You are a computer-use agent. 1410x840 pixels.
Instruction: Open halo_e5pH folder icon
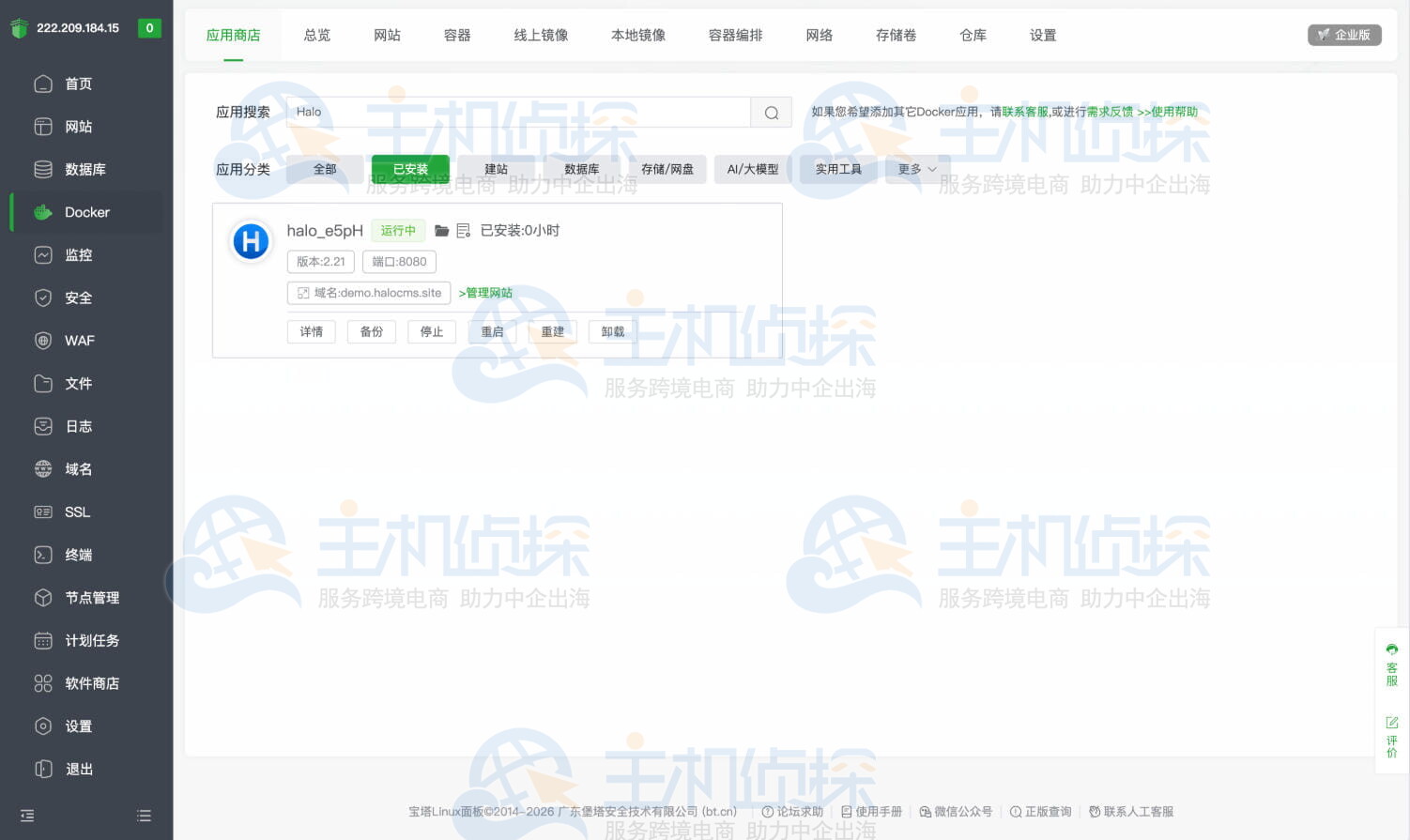pos(442,231)
